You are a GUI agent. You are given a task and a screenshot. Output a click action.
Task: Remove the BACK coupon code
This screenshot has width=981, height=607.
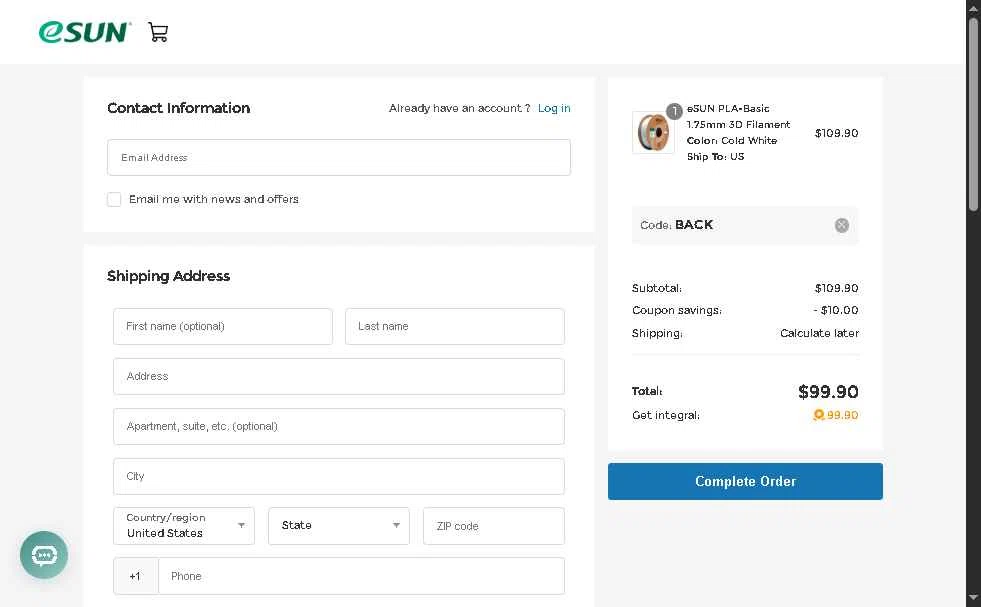pos(841,225)
